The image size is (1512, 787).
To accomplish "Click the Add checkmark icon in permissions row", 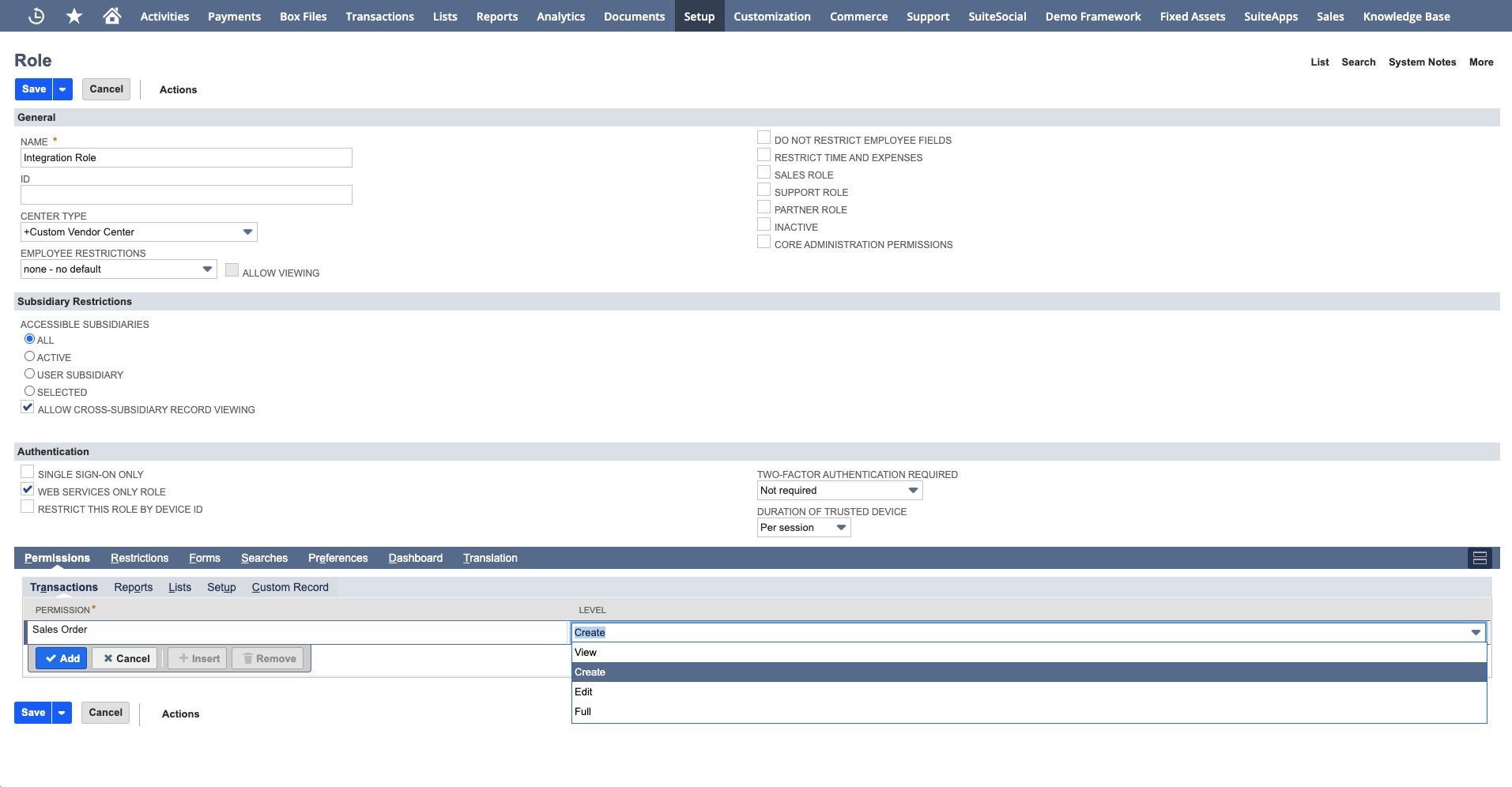I will coord(51,657).
